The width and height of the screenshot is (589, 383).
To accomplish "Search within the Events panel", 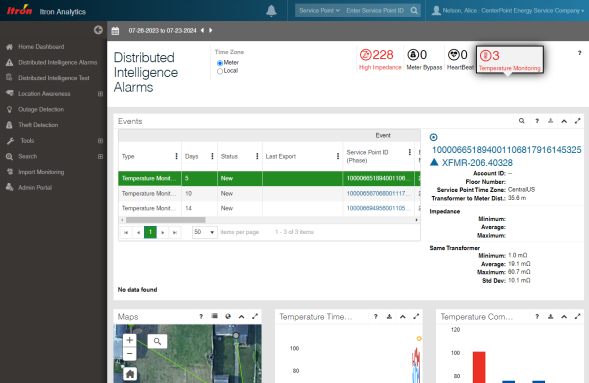I will (x=522, y=121).
